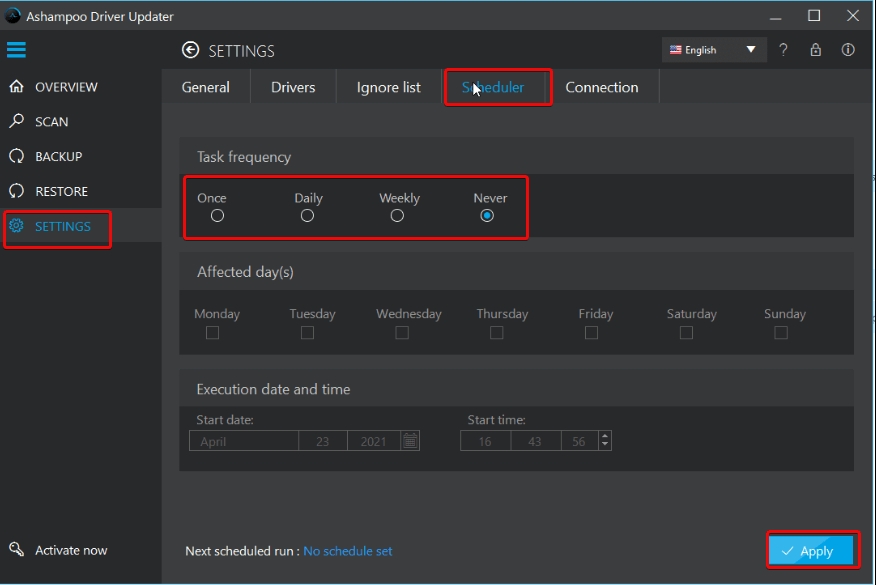Click the start time spinner arrows
Viewport: 876px width, 585px height.
pyautogui.click(x=604, y=441)
